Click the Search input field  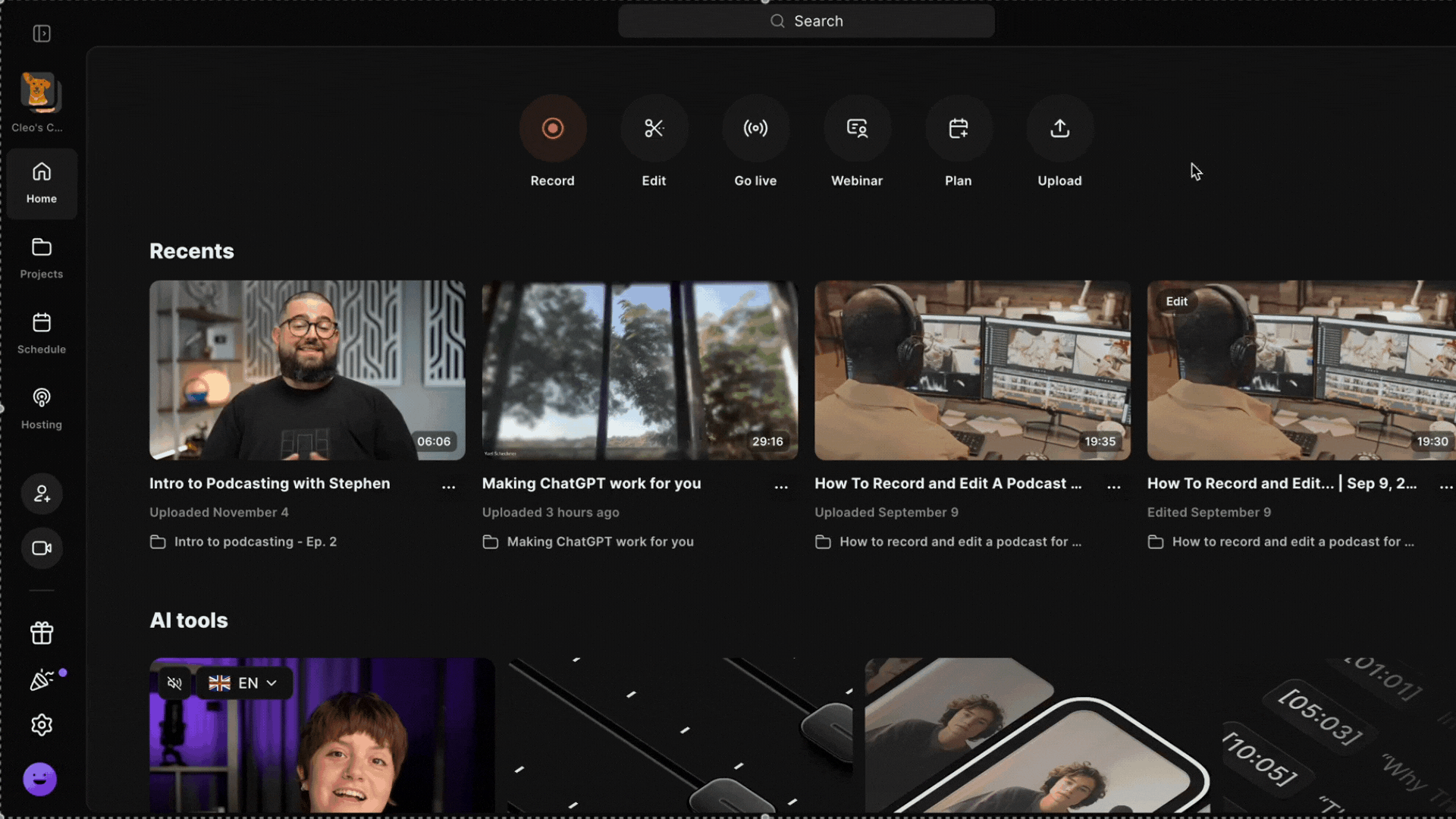click(x=806, y=21)
